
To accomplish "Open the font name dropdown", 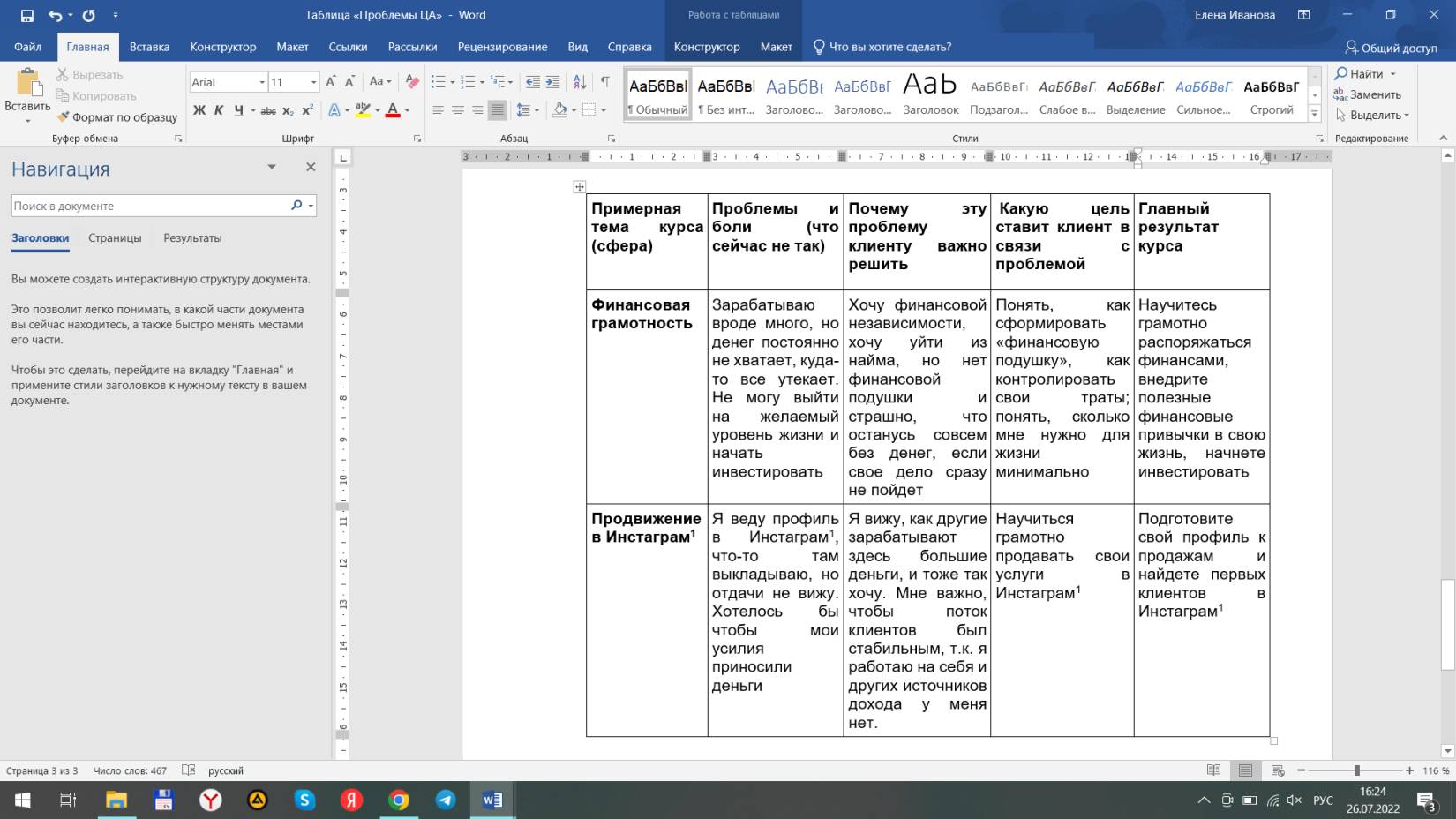I will tap(262, 82).
